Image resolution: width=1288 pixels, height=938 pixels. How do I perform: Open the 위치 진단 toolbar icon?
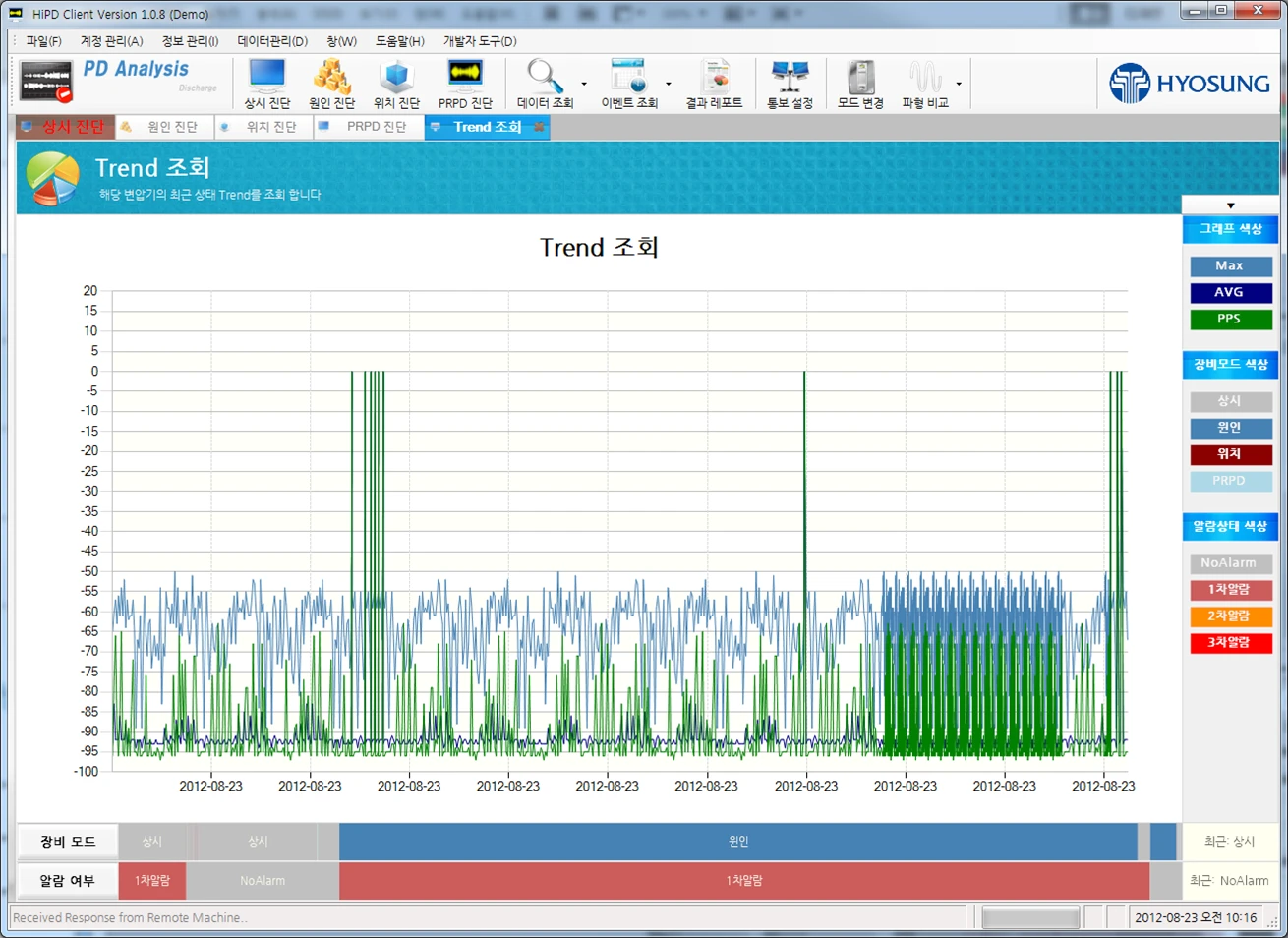pyautogui.click(x=396, y=84)
